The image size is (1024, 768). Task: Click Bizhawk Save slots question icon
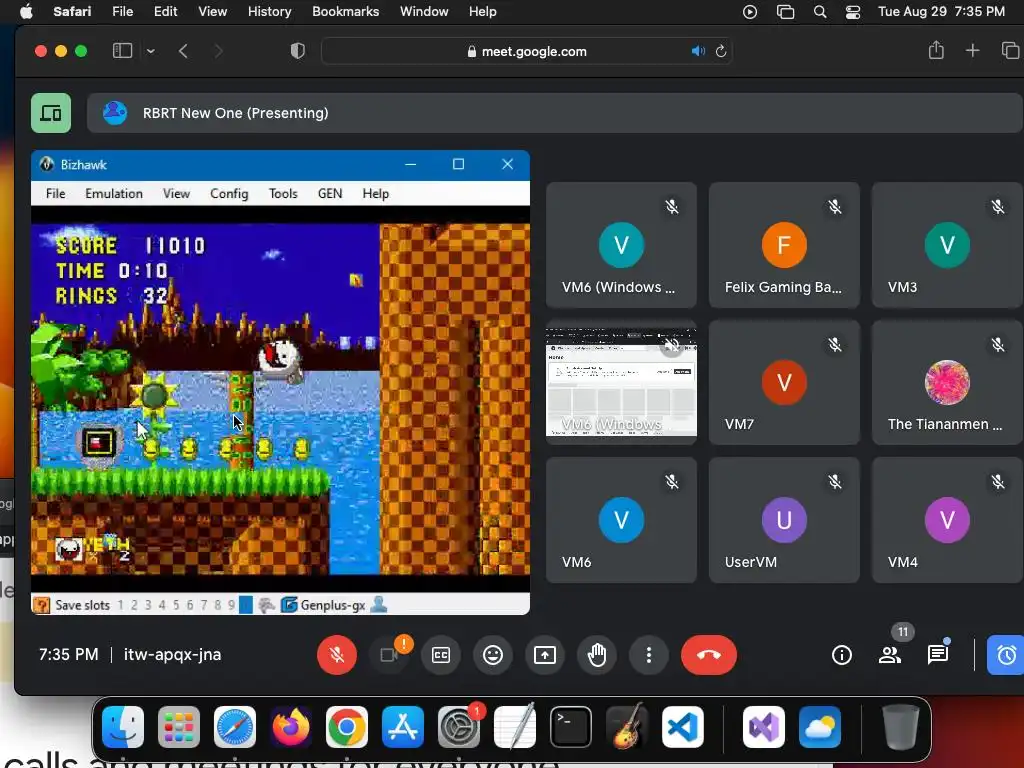(x=42, y=605)
